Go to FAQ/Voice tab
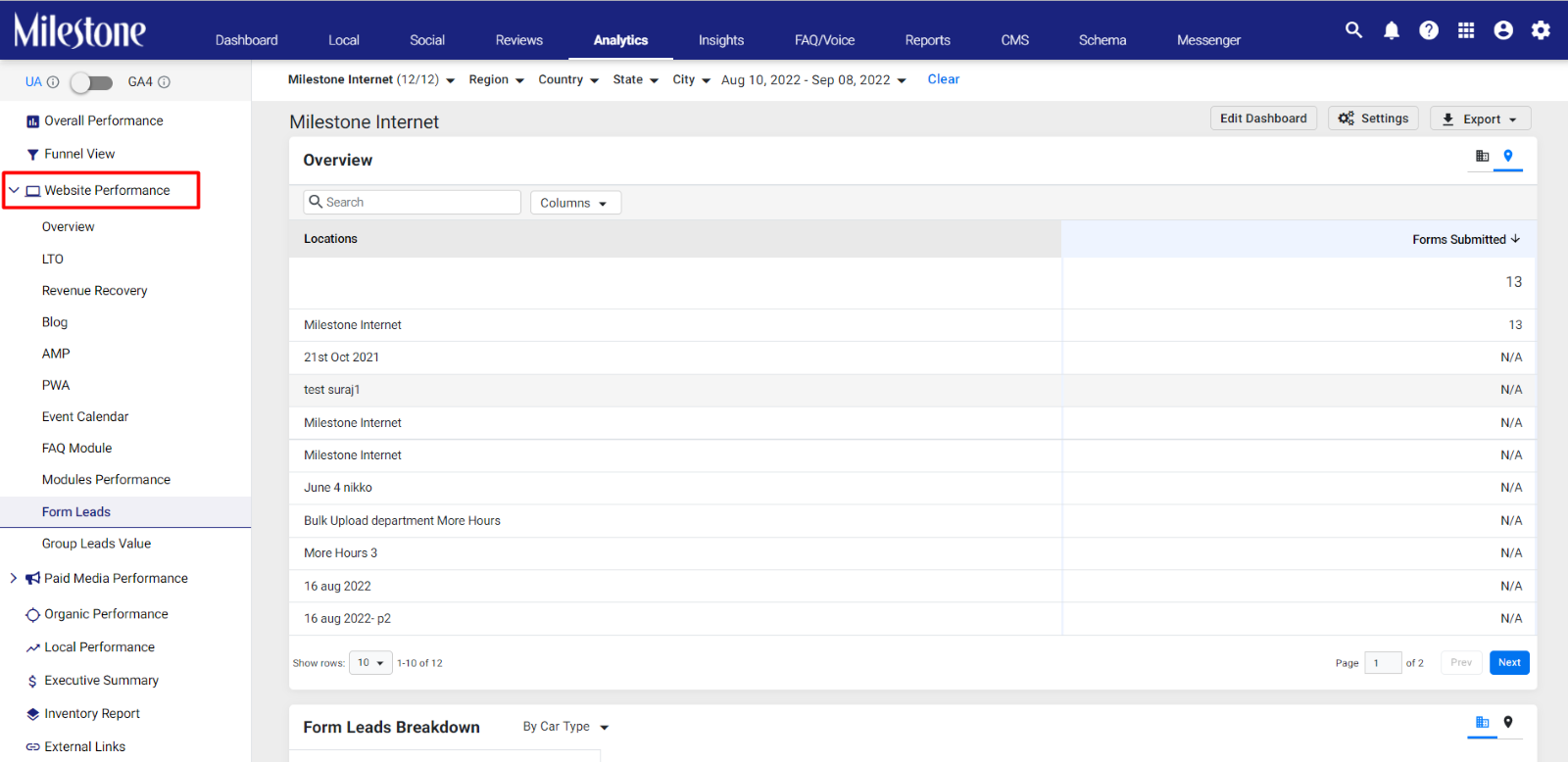 pyautogui.click(x=825, y=40)
